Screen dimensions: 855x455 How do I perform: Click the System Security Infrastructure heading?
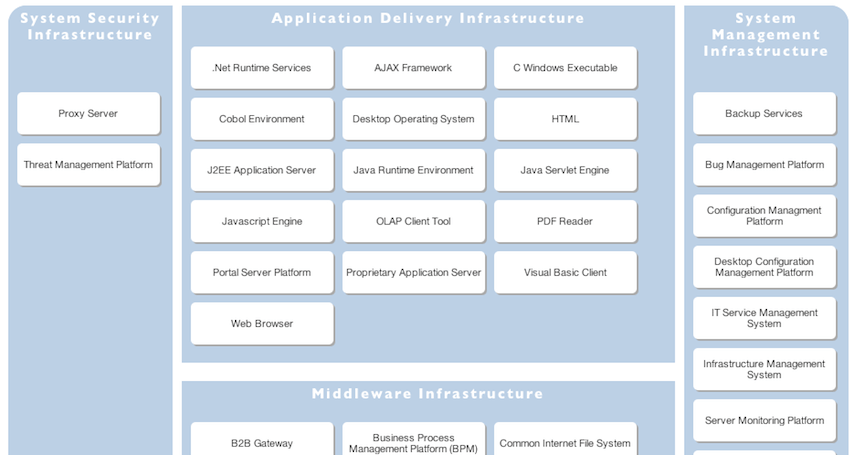[90, 26]
